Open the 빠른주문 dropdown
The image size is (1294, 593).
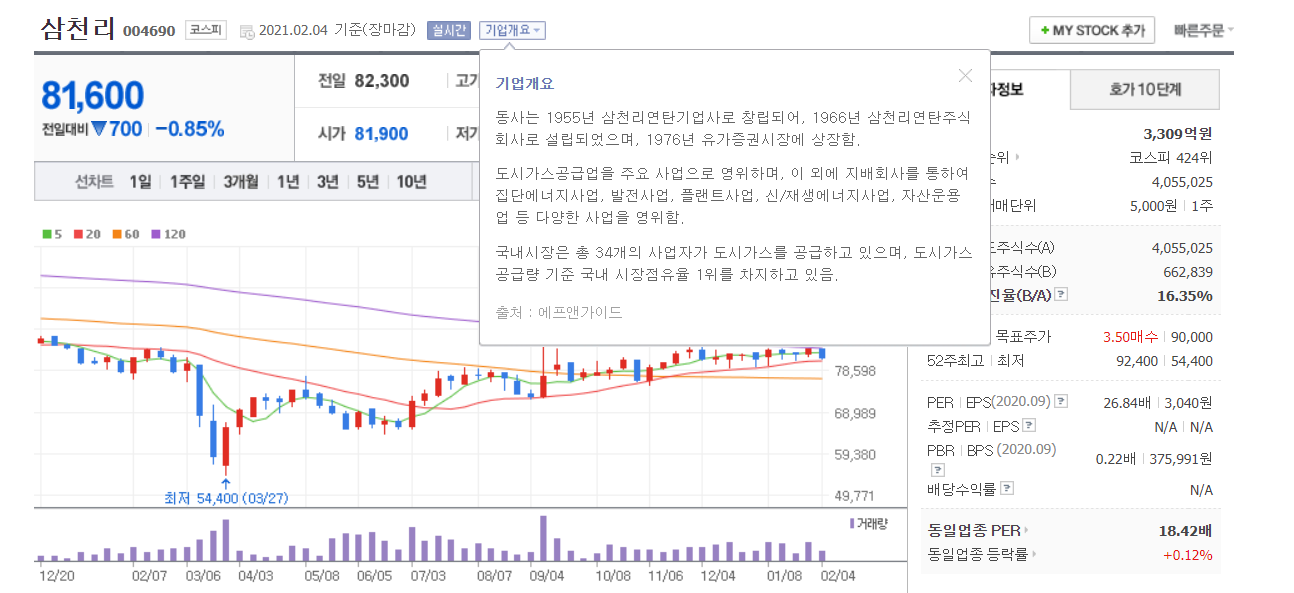point(1204,31)
